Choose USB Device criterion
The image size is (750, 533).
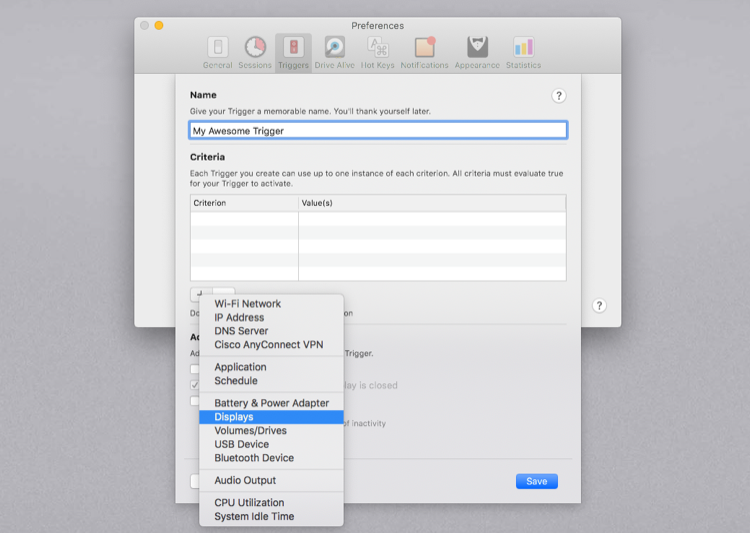pos(271,444)
